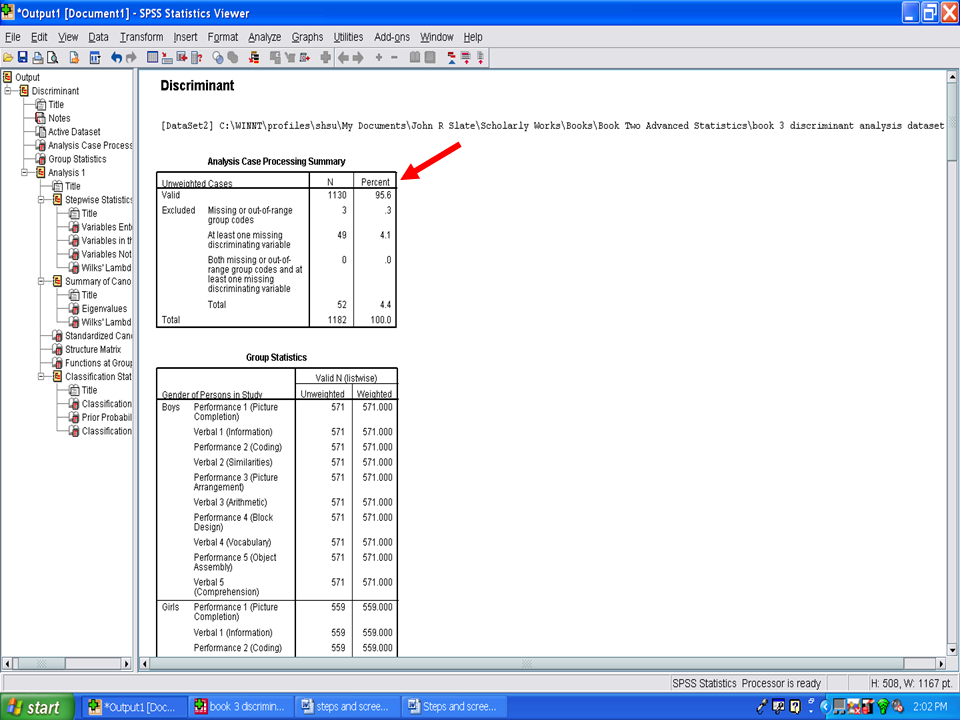Viewport: 960px width, 720px height.
Task: Collapse the Stepwise Statistics outline branch
Action: pos(42,200)
